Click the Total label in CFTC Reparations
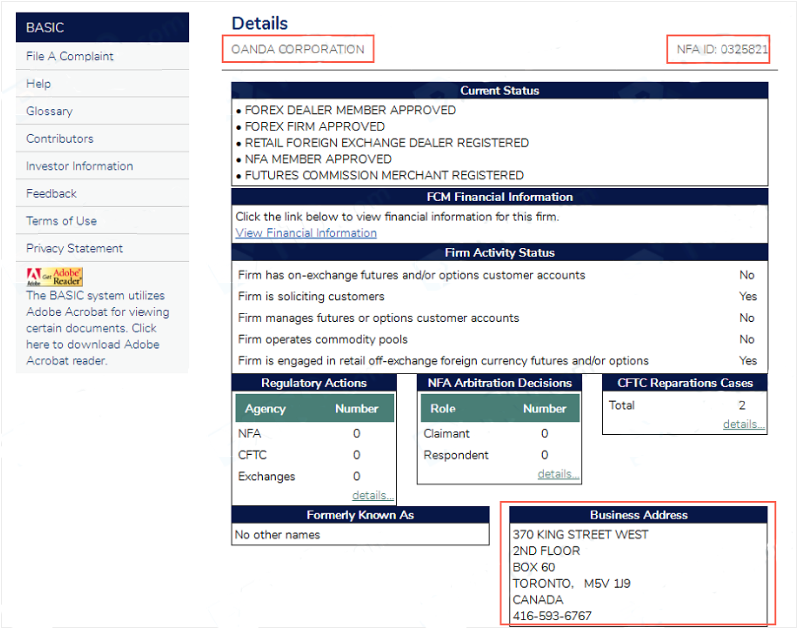Screen dimensions: 802x634 tap(622, 405)
